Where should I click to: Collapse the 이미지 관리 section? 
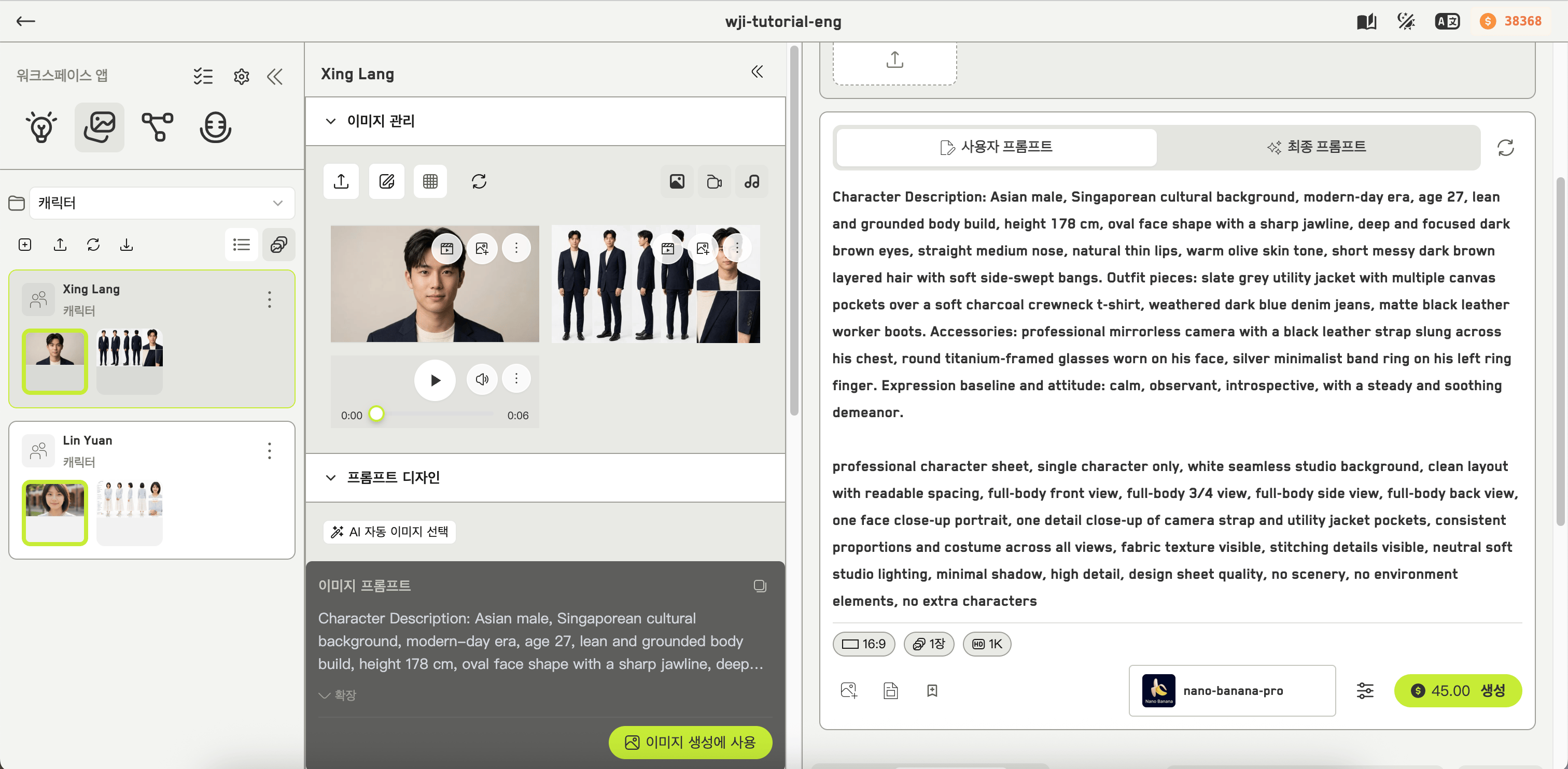[x=330, y=121]
